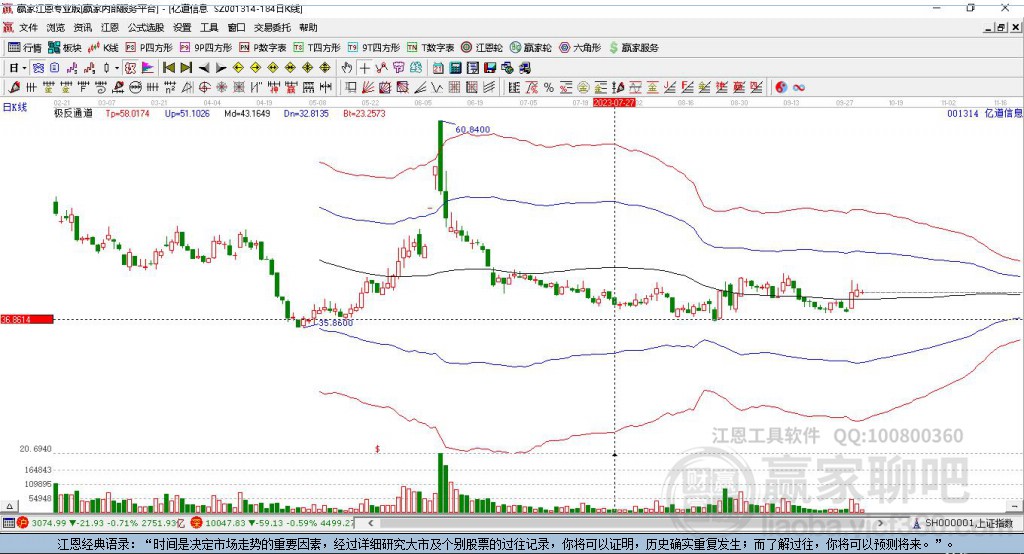Click the 日K线 period label
The width and height of the screenshot is (1024, 554).
(15, 107)
